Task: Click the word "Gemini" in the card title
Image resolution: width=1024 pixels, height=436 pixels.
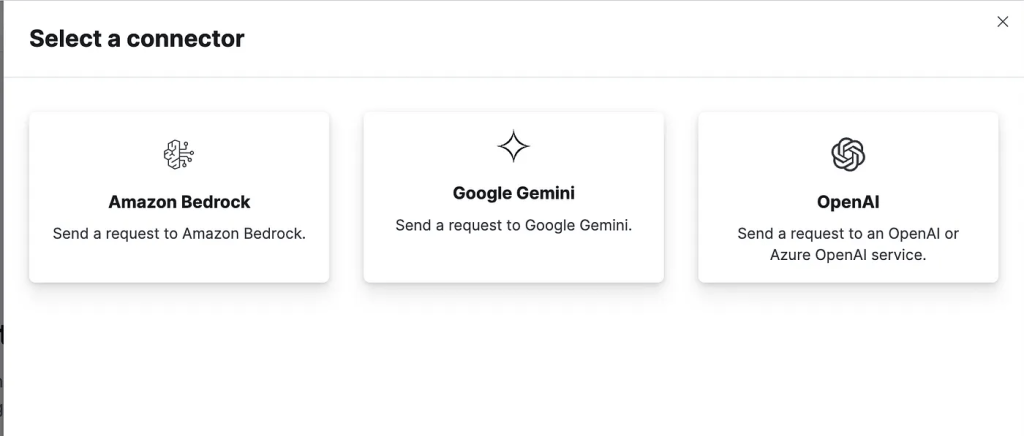Action: tap(545, 193)
